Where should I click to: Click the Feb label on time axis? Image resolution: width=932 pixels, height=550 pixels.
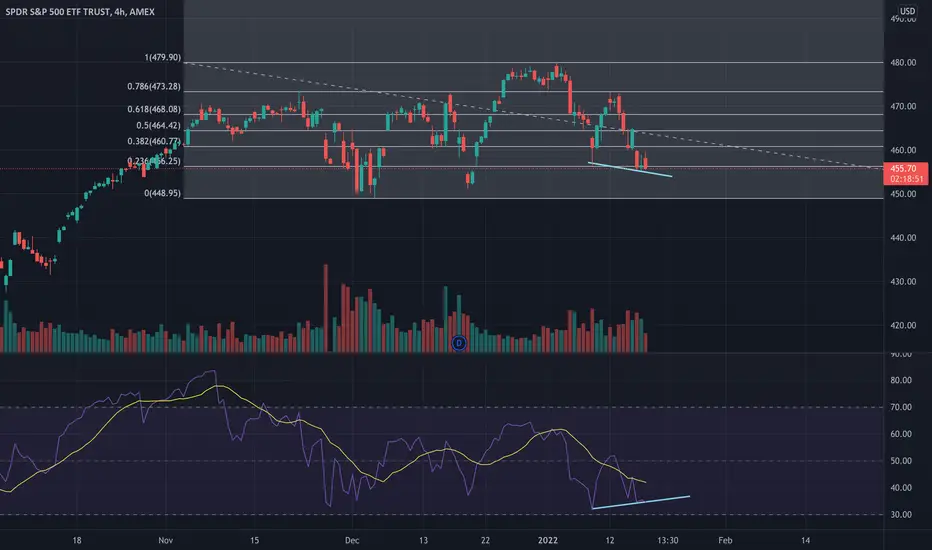[725, 540]
